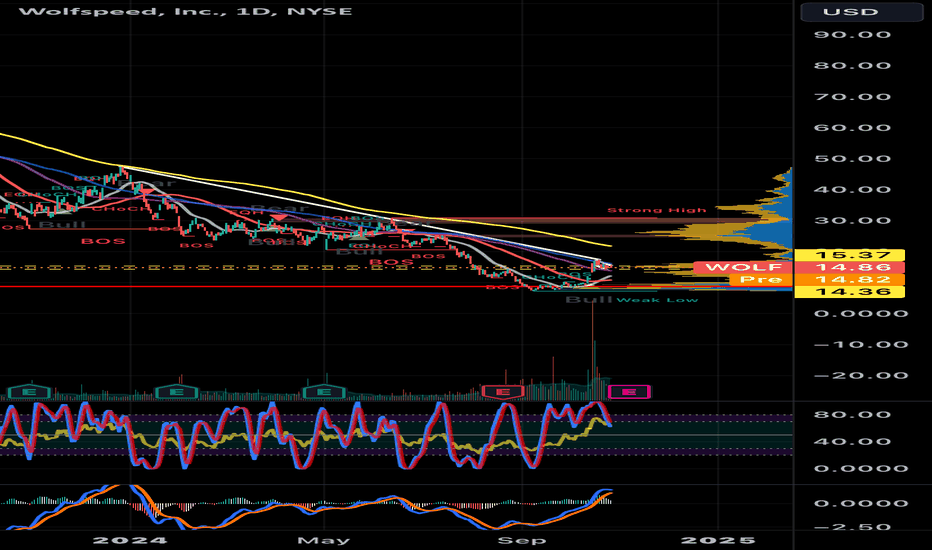Click the −20.00 price scale value

pos(861,376)
